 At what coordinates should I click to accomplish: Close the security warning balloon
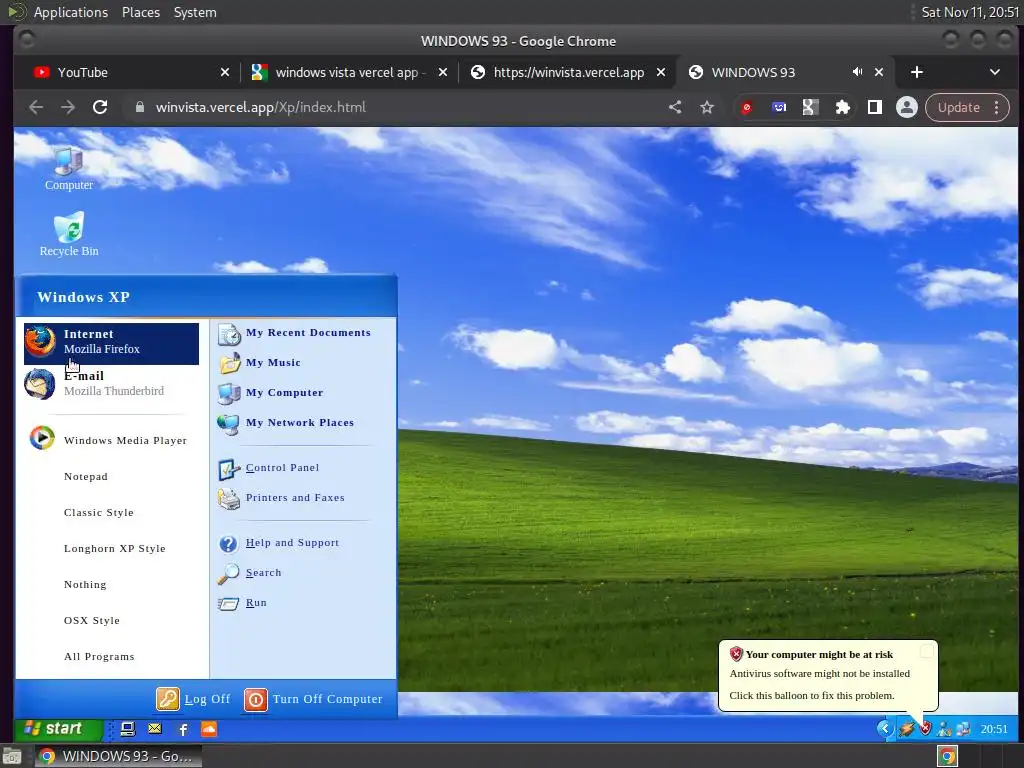(926, 651)
